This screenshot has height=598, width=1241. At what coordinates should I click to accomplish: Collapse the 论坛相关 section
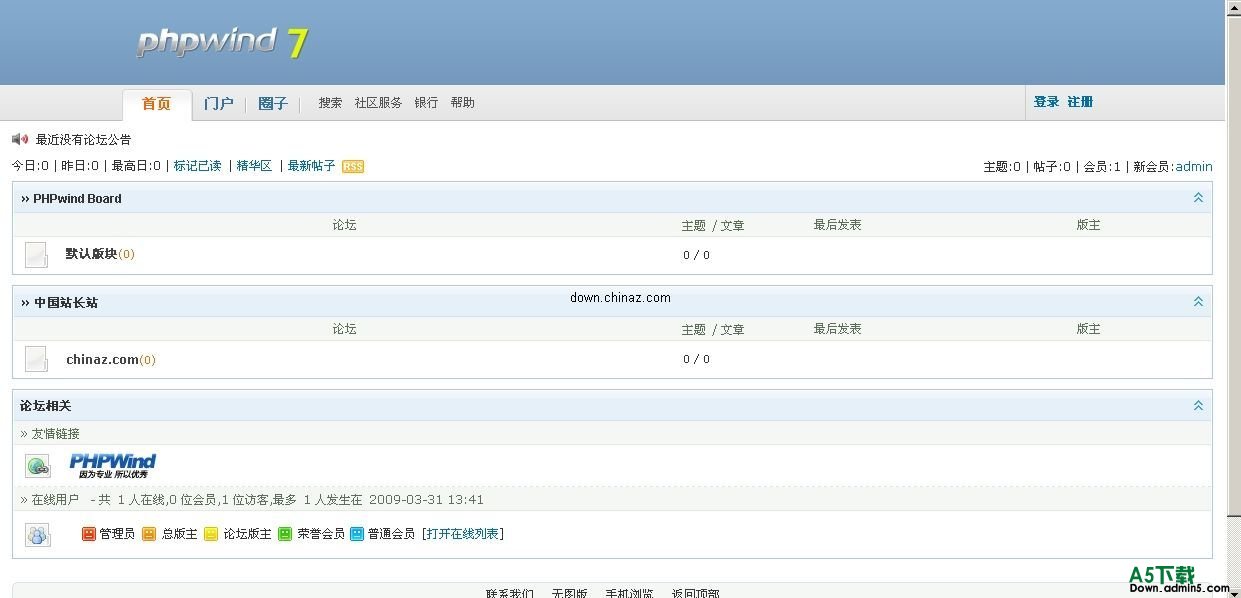tap(1198, 406)
